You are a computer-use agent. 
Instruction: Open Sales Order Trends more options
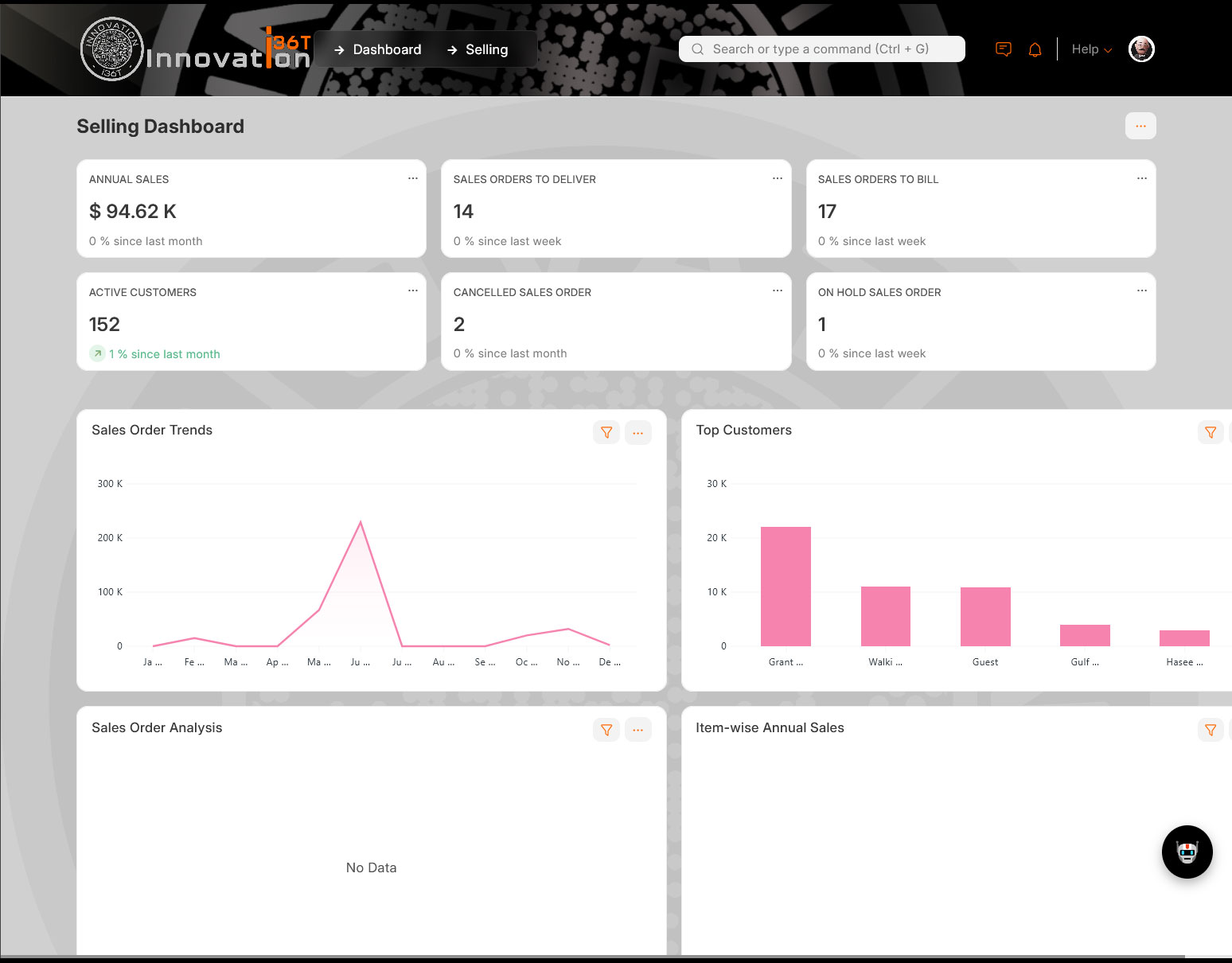click(637, 432)
